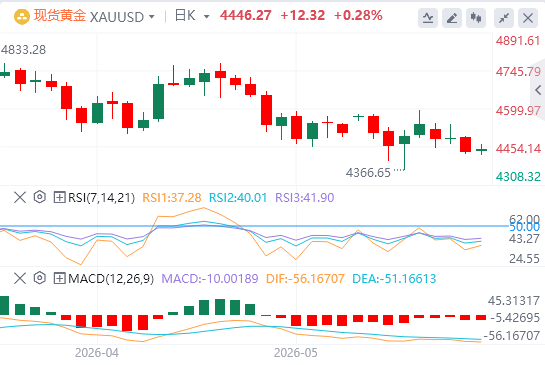Remove the RSI indicator panel

(x=20, y=197)
